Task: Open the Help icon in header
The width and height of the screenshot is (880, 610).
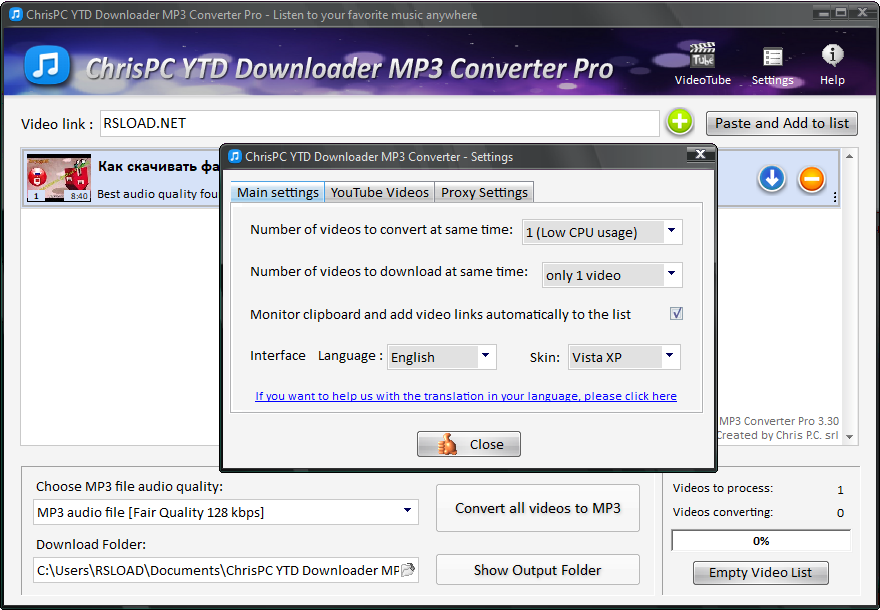Action: tap(832, 65)
